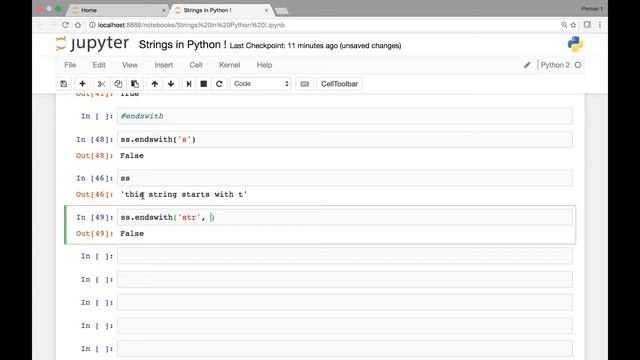Close the Strings in Python tab
This screenshot has height=360, width=640.
[x=266, y=10]
